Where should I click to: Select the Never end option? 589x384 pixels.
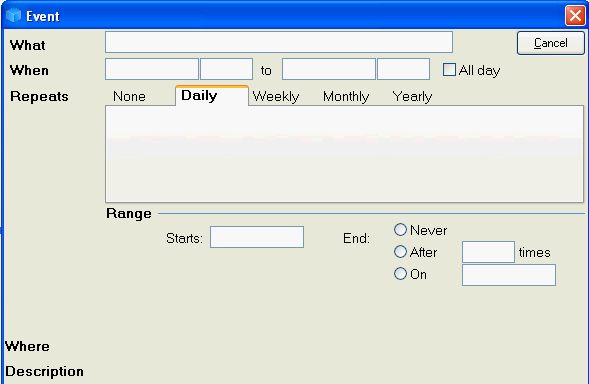tap(400, 230)
